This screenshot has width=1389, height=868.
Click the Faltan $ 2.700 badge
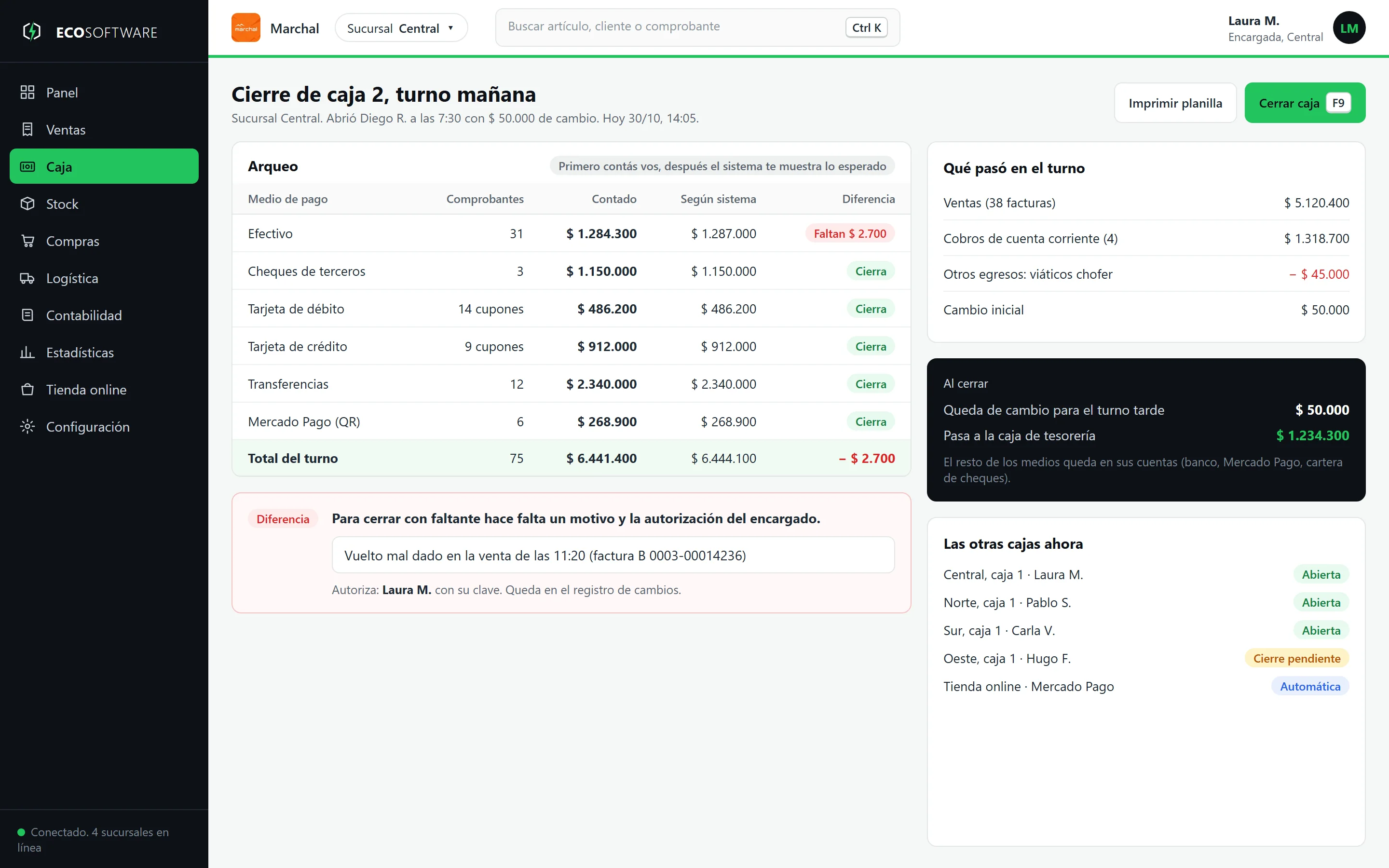pyautogui.click(x=850, y=234)
